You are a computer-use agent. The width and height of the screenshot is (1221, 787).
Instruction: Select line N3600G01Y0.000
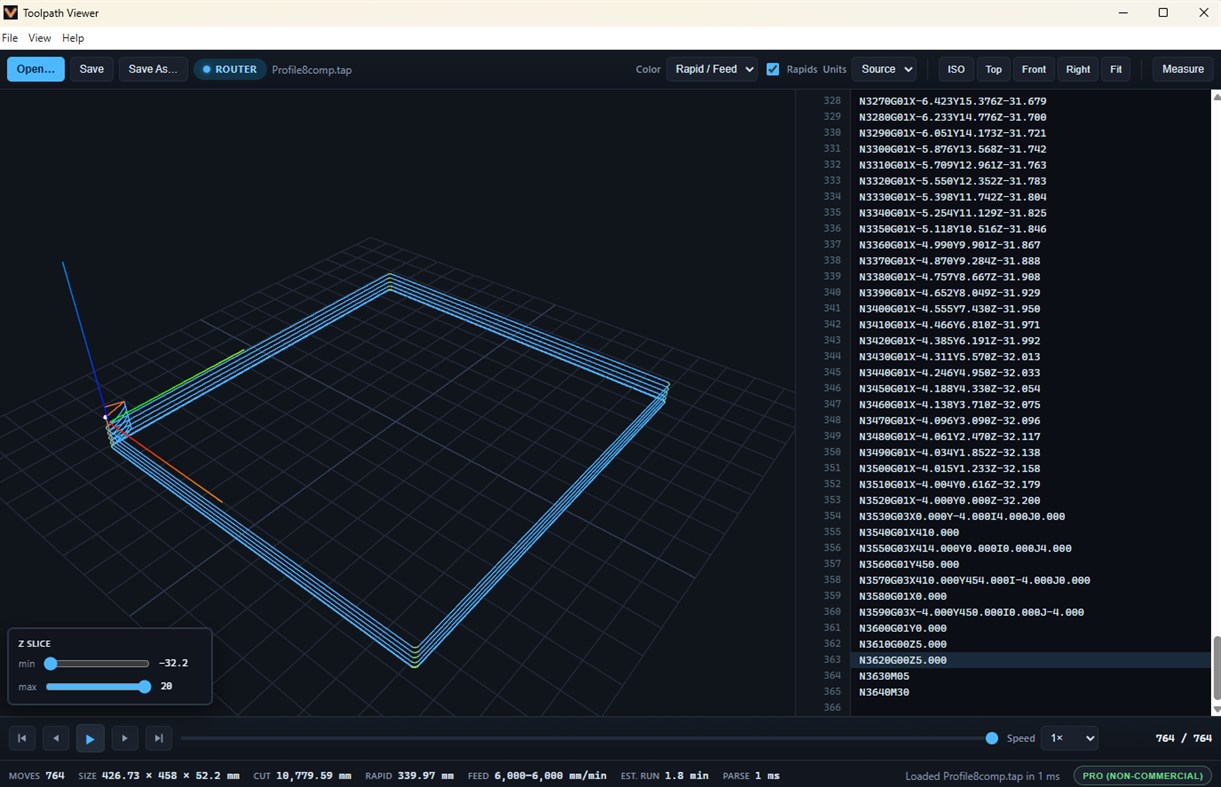[1030, 628]
